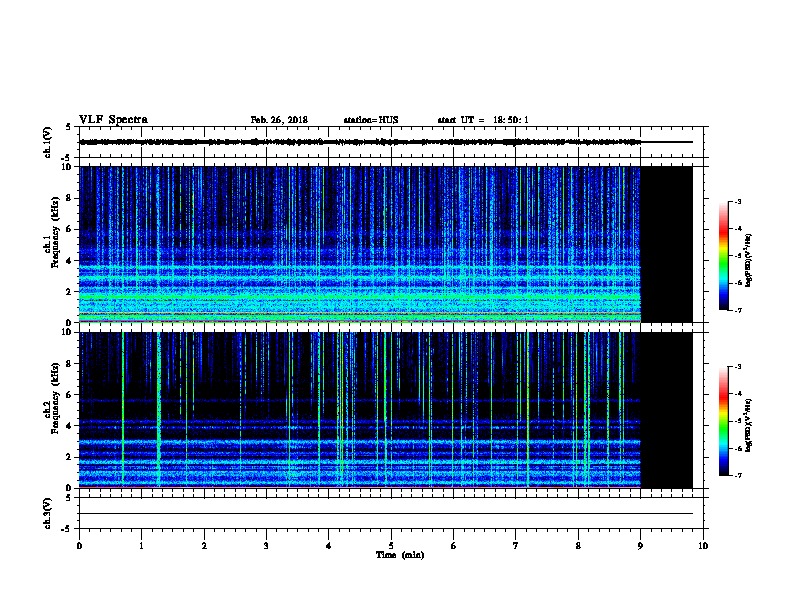Click time axis tick label "7"
792x612 pixels.
pos(516,546)
